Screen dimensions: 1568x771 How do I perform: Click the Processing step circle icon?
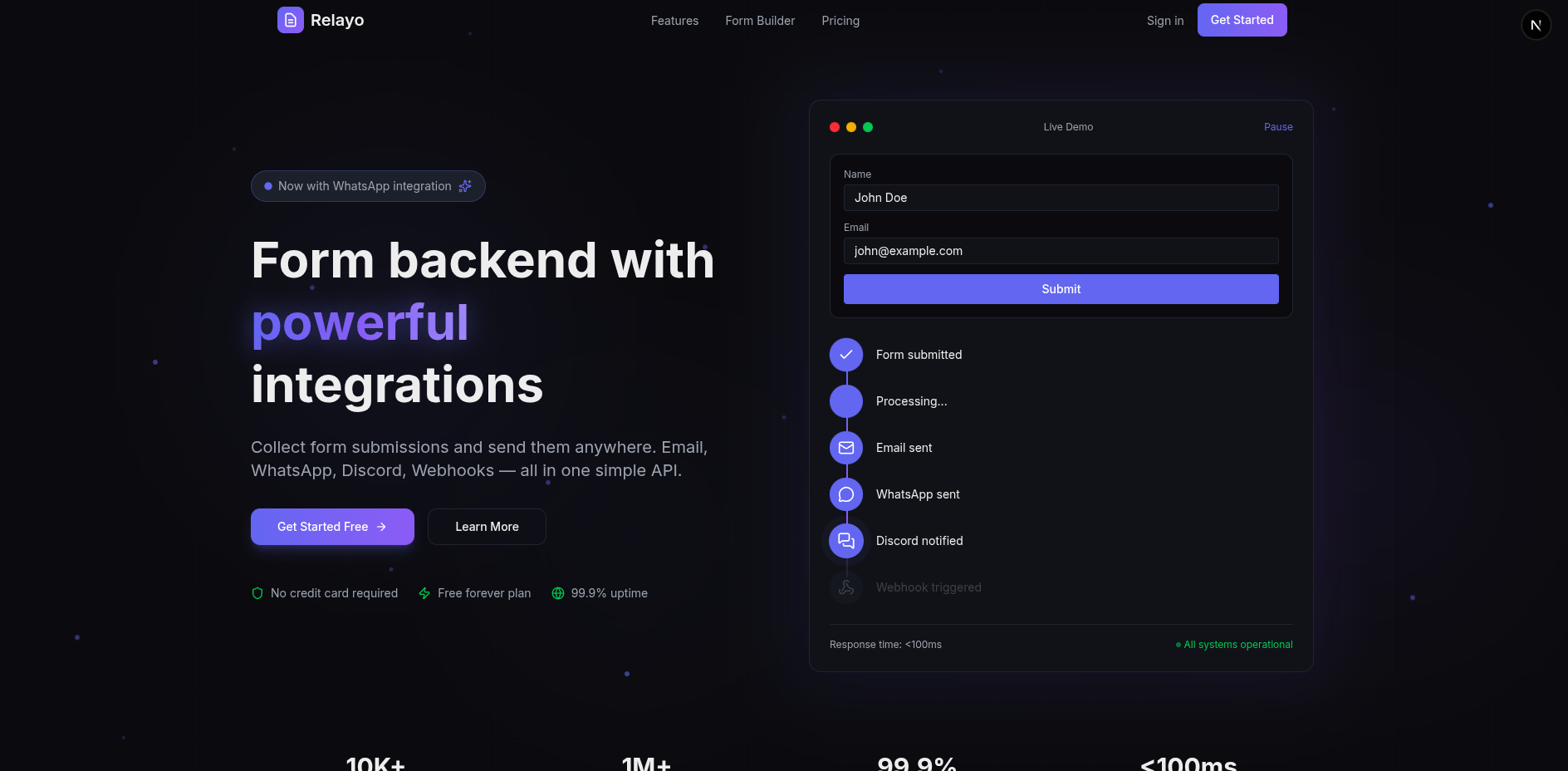tap(846, 401)
